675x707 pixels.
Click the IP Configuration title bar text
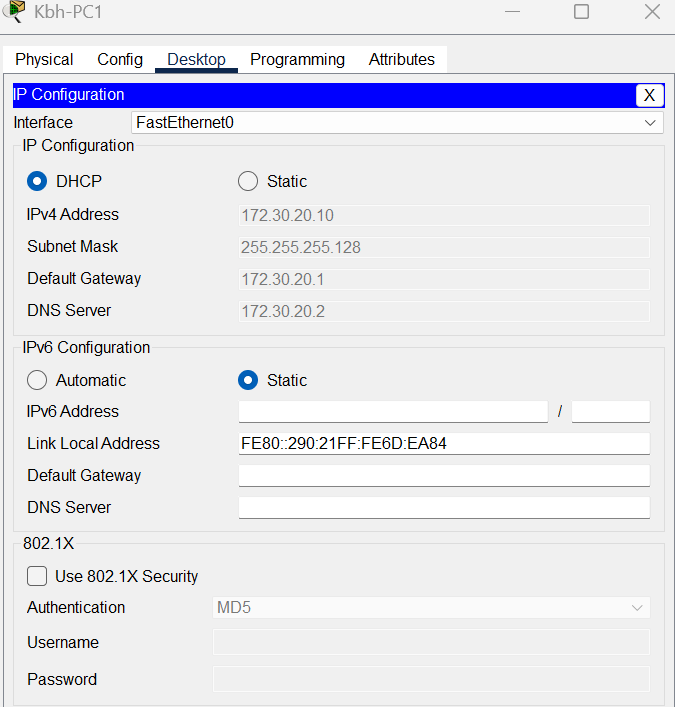[x=69, y=95]
